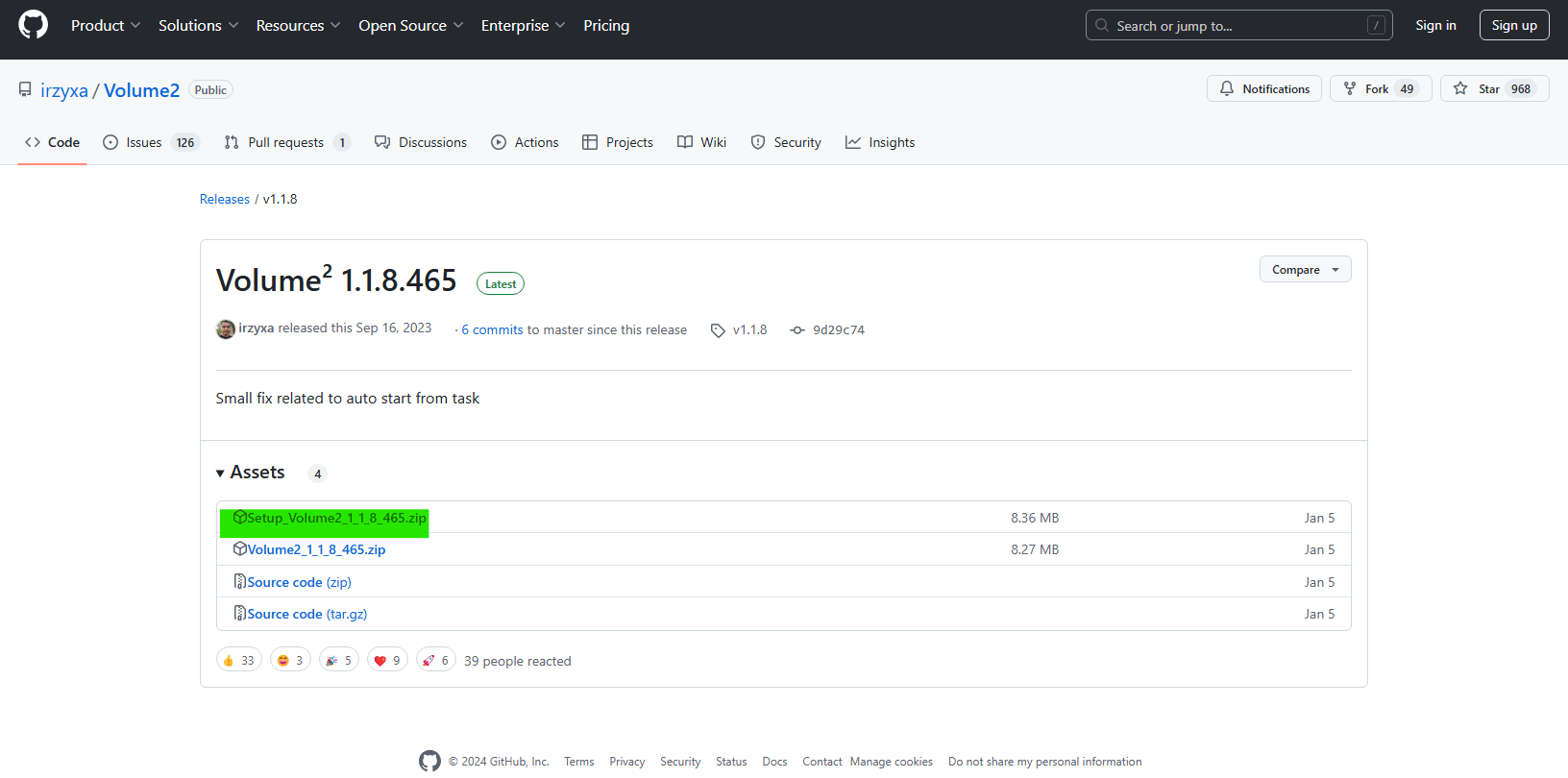
Task: Click the GitHub logo in header
Action: point(33,25)
